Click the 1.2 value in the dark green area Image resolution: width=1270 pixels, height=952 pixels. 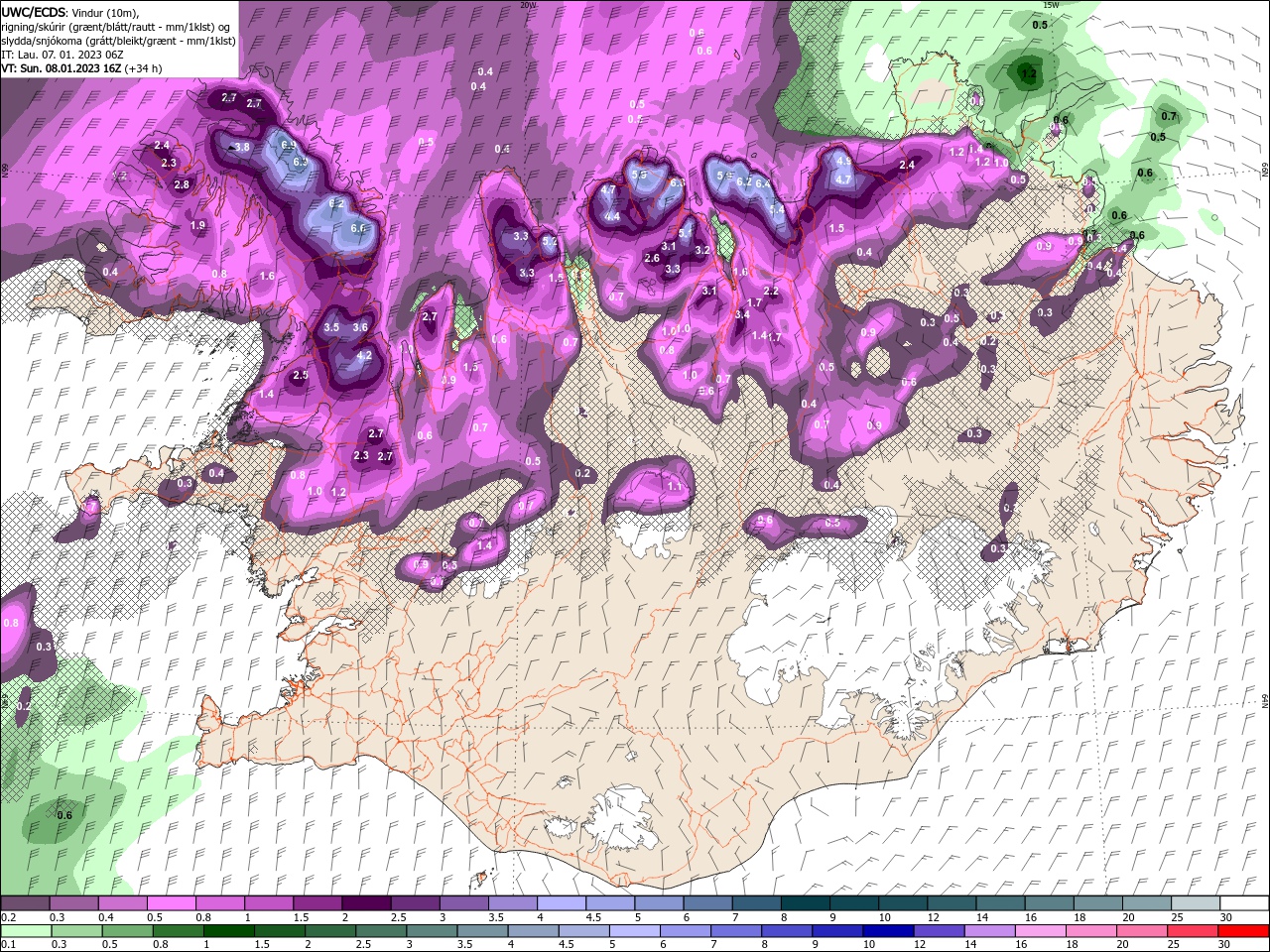tap(1029, 74)
